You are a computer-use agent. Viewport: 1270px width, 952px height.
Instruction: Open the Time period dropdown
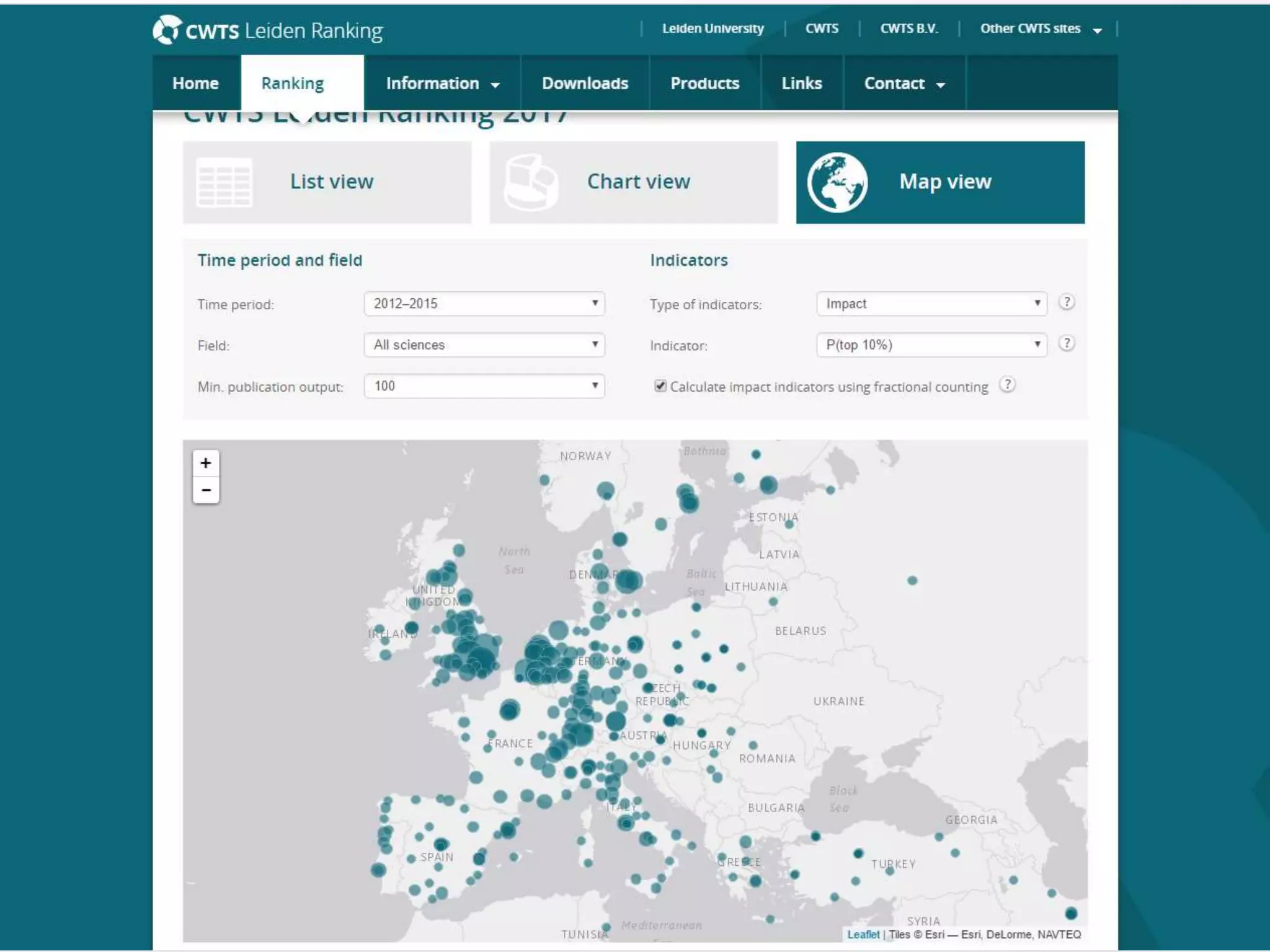484,304
